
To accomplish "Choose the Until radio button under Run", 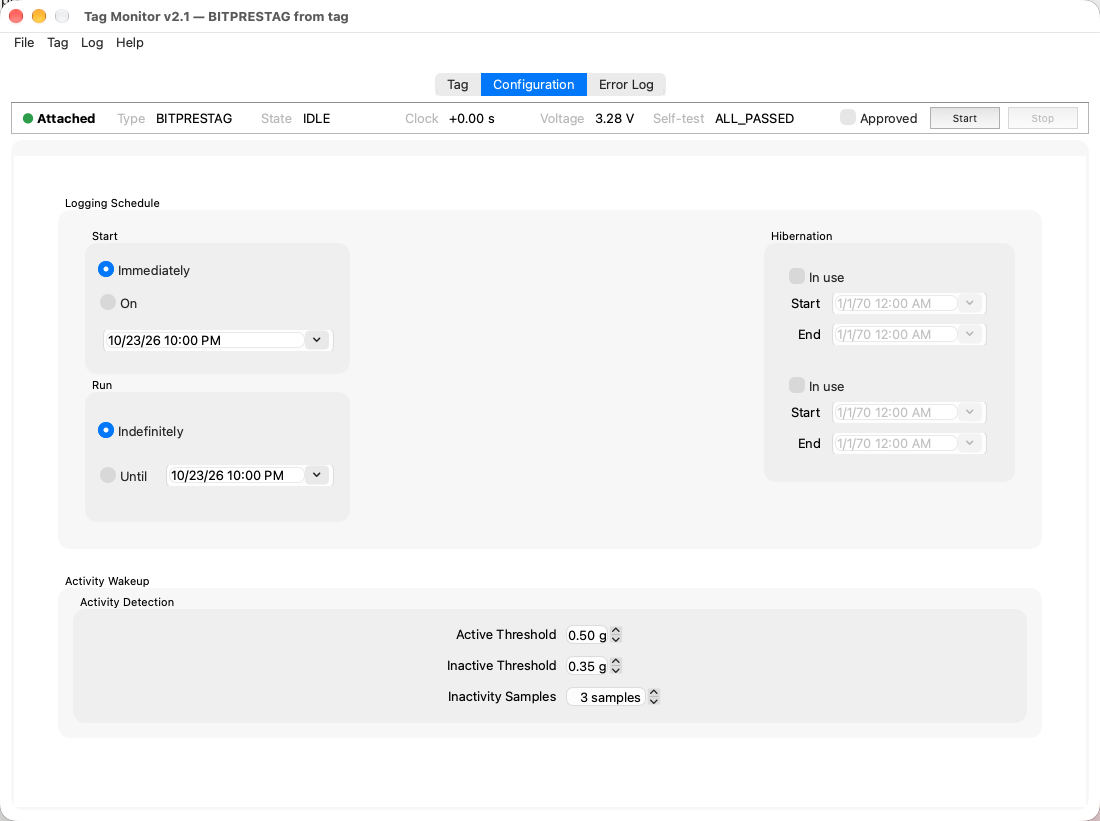I will [x=107, y=475].
